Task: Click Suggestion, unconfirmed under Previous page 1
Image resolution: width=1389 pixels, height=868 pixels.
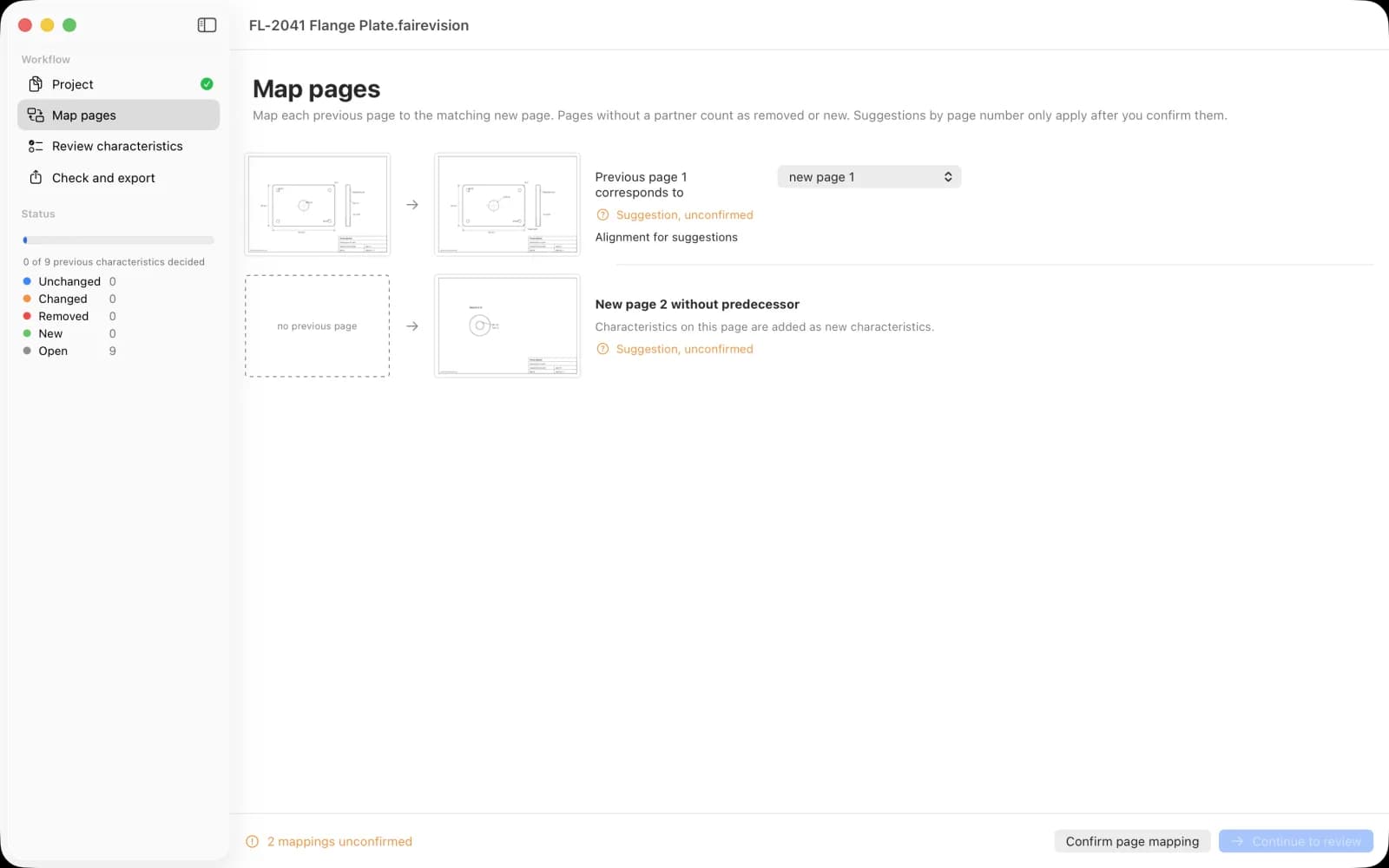Action: [685, 215]
